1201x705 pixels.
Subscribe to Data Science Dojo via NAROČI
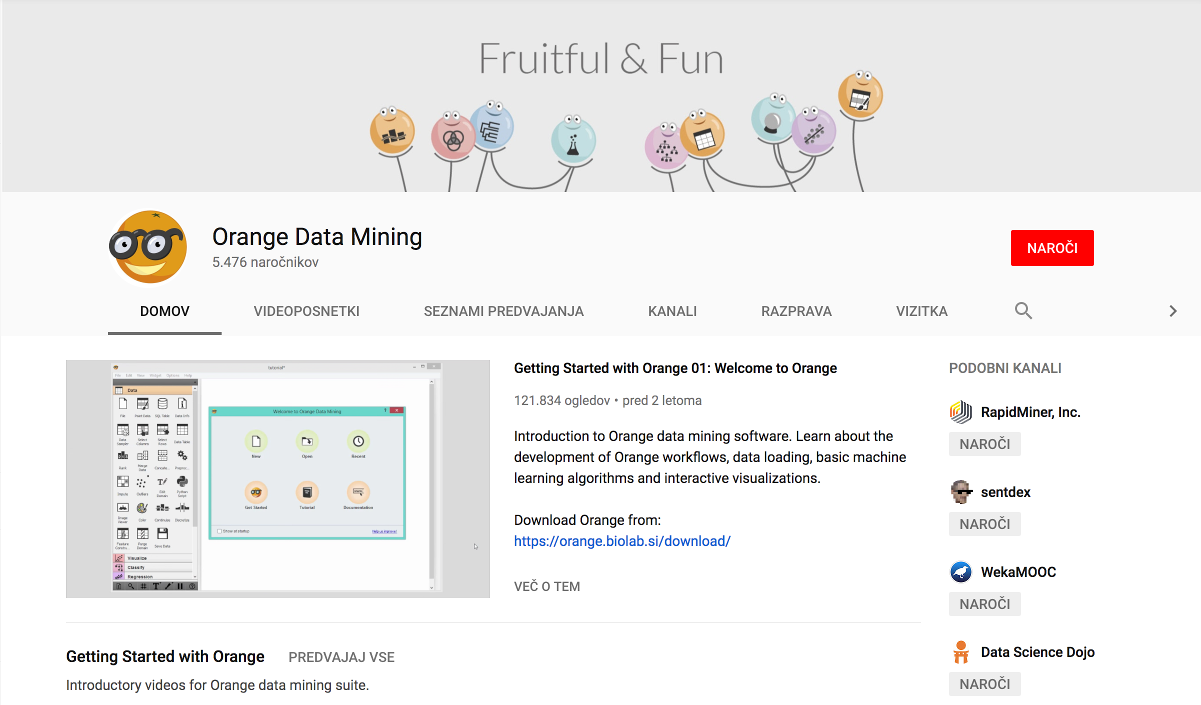pyautogui.click(x=985, y=684)
